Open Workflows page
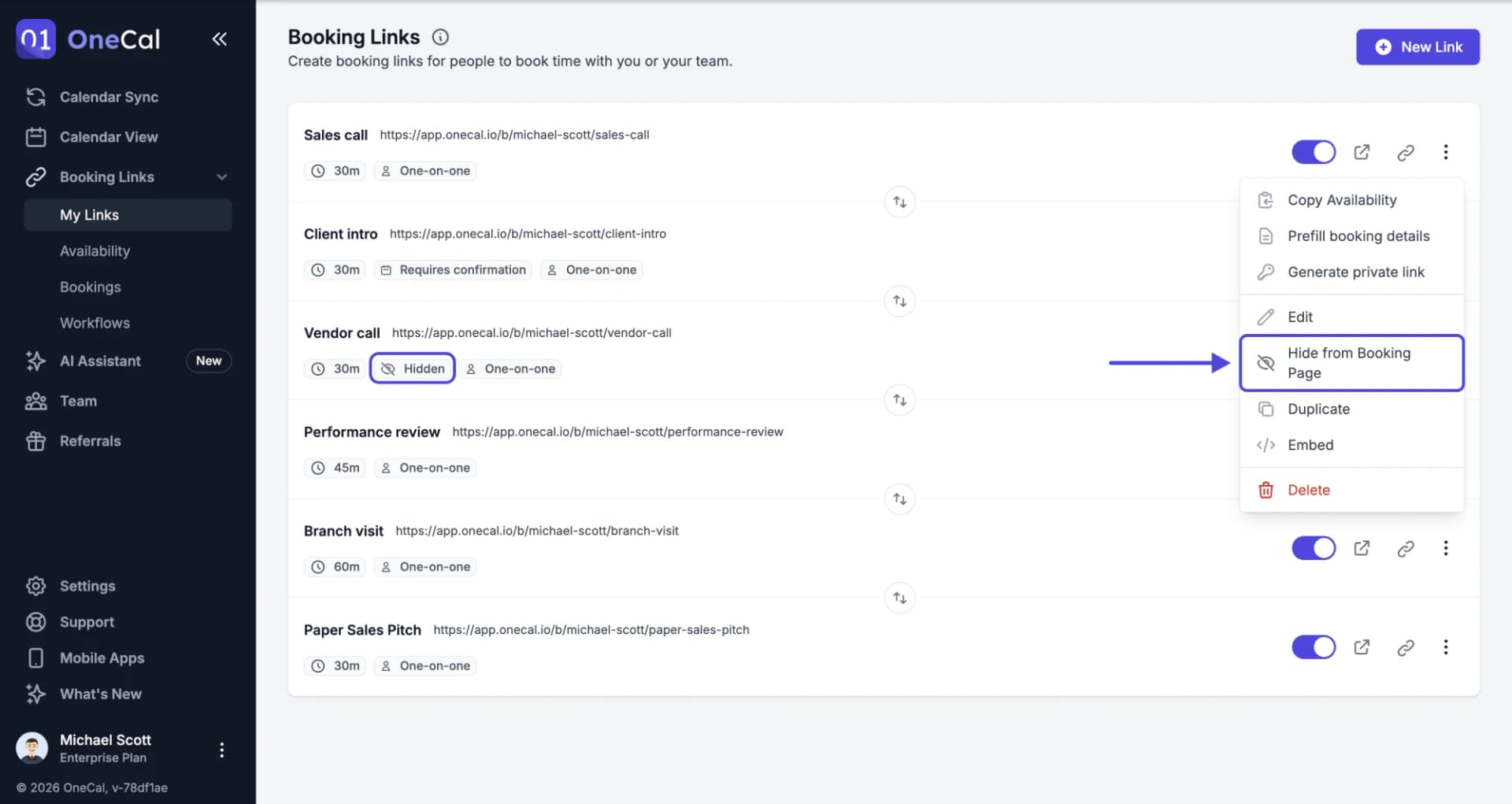 (x=95, y=323)
